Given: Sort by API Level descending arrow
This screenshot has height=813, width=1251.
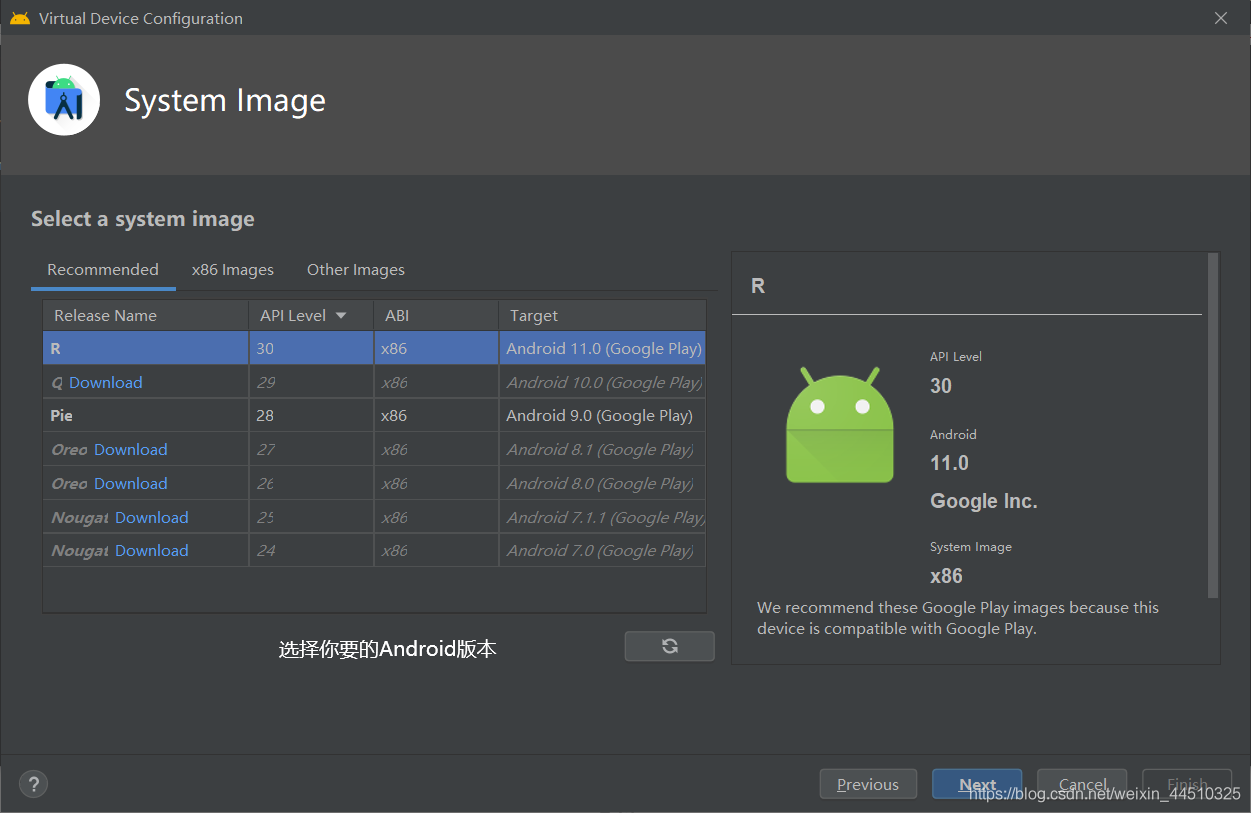Looking at the screenshot, I should (341, 316).
